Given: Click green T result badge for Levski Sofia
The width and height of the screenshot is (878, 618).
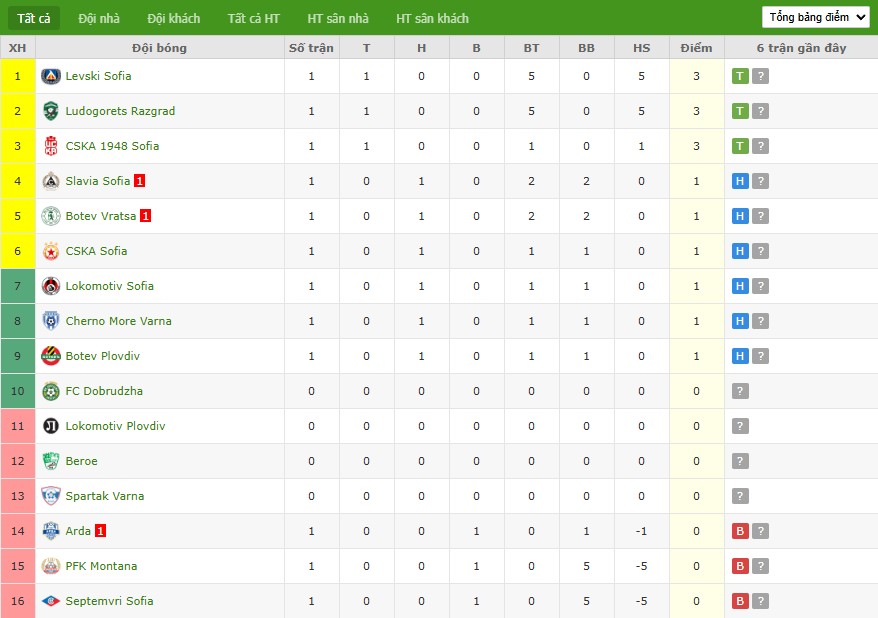Looking at the screenshot, I should [x=740, y=76].
